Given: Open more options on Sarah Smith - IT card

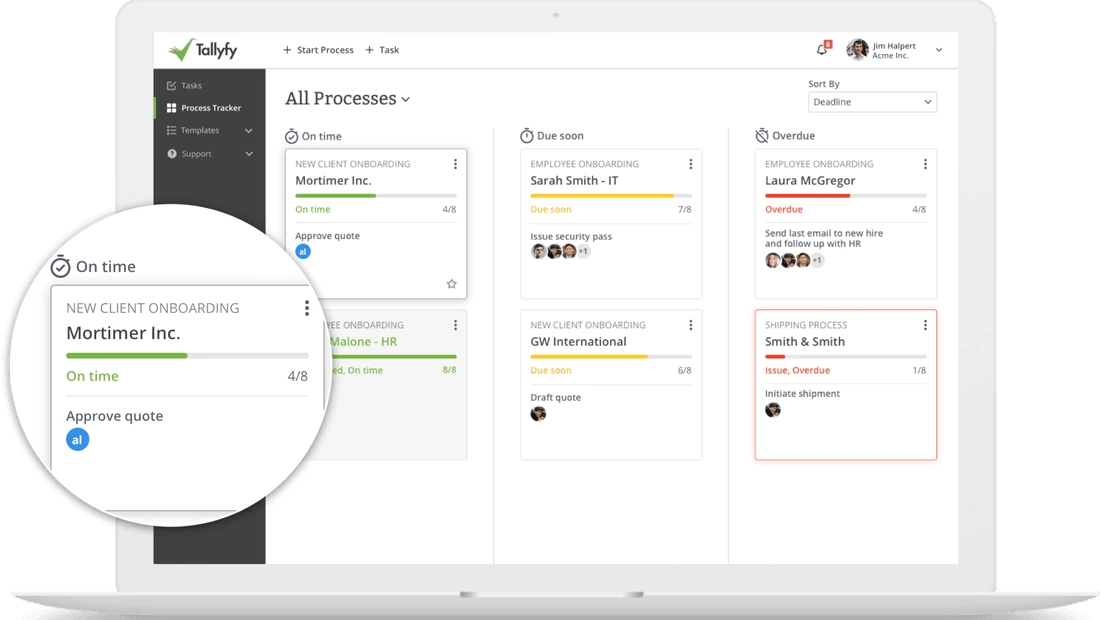Looking at the screenshot, I should coord(690,164).
